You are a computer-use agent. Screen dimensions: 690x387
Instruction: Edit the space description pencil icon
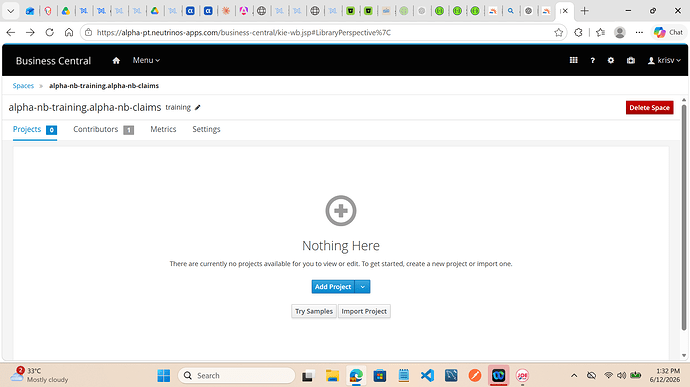(x=198, y=107)
